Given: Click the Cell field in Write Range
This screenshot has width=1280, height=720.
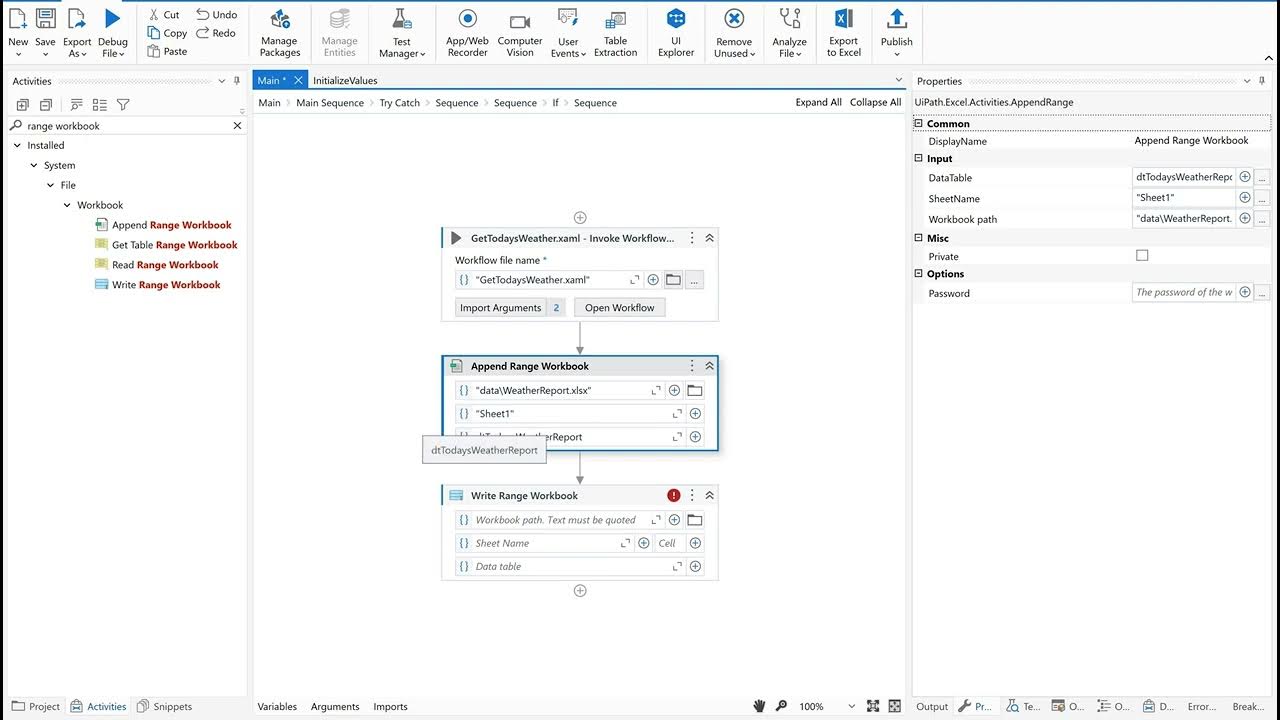Looking at the screenshot, I should [x=668, y=543].
